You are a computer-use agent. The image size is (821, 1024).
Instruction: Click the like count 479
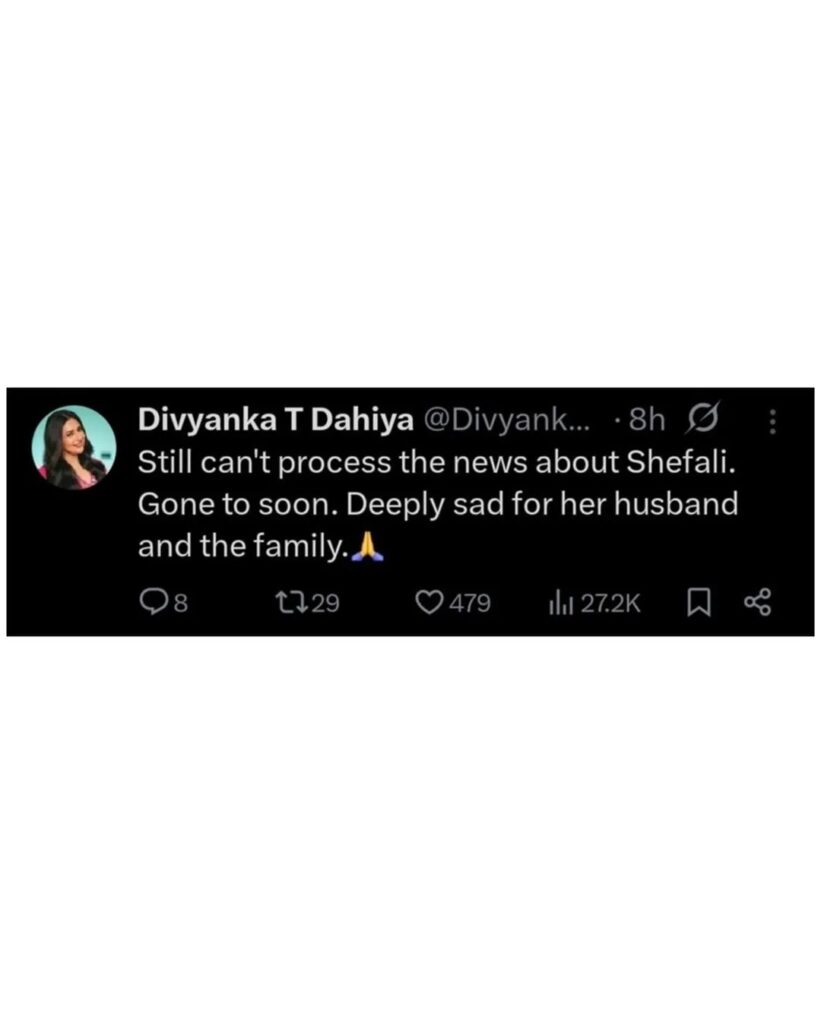tap(470, 603)
